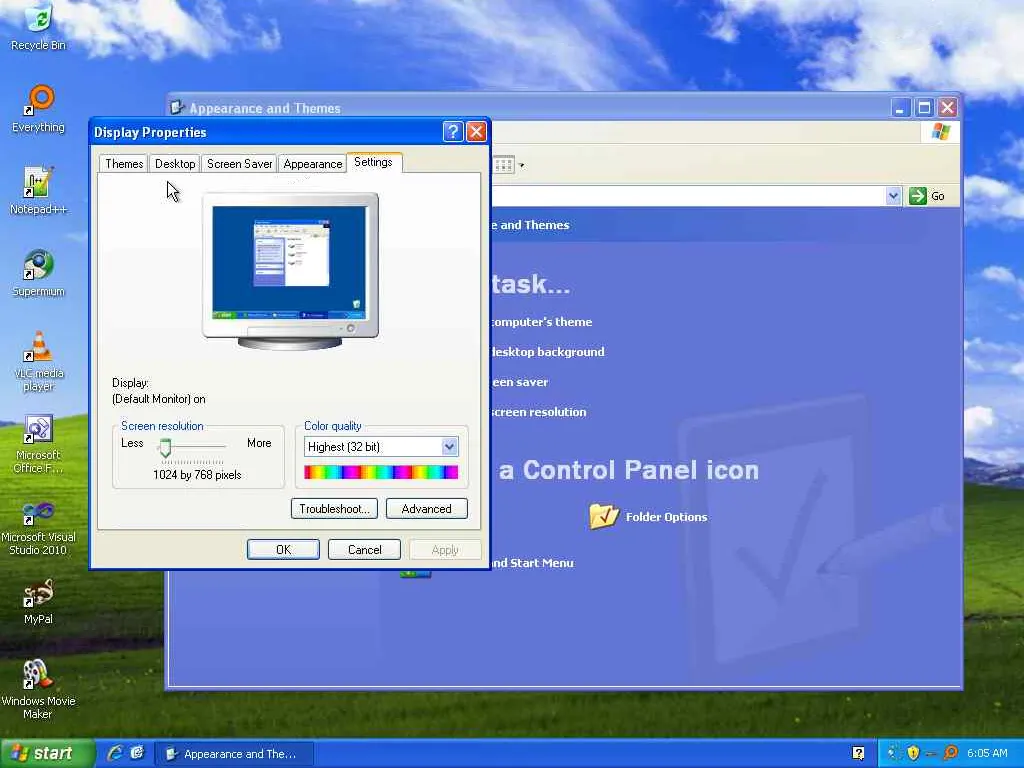Select the Settings tab
The height and width of the screenshot is (768, 1024).
tap(374, 162)
